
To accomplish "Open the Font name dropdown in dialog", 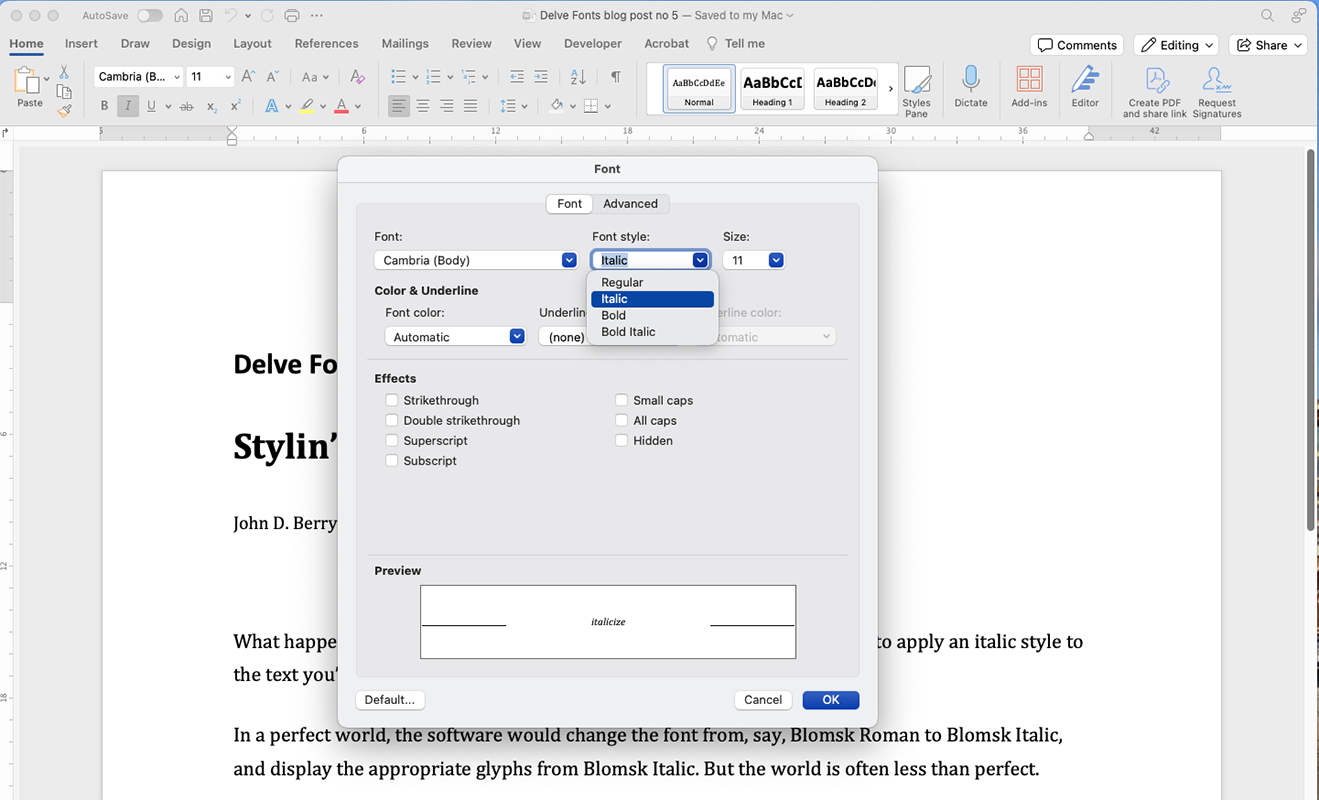I will 569,260.
